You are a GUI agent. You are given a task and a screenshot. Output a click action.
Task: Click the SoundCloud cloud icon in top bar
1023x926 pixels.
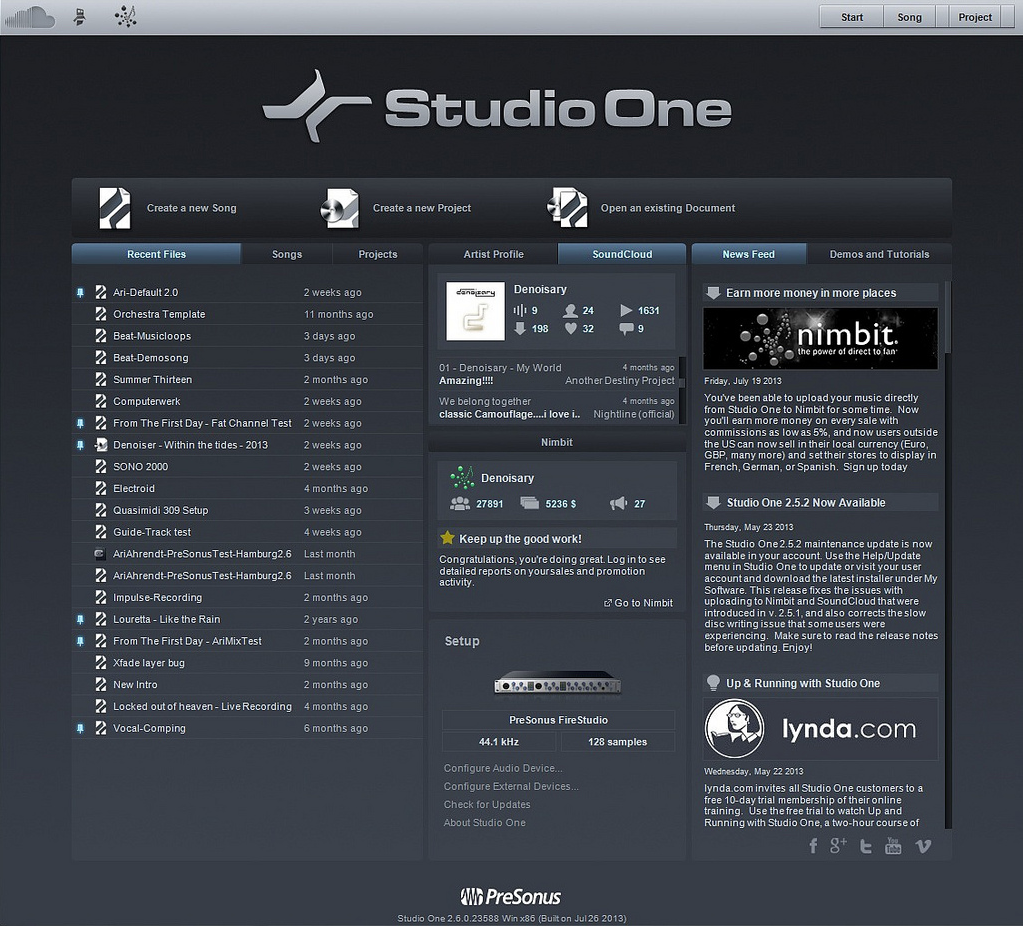(x=29, y=17)
